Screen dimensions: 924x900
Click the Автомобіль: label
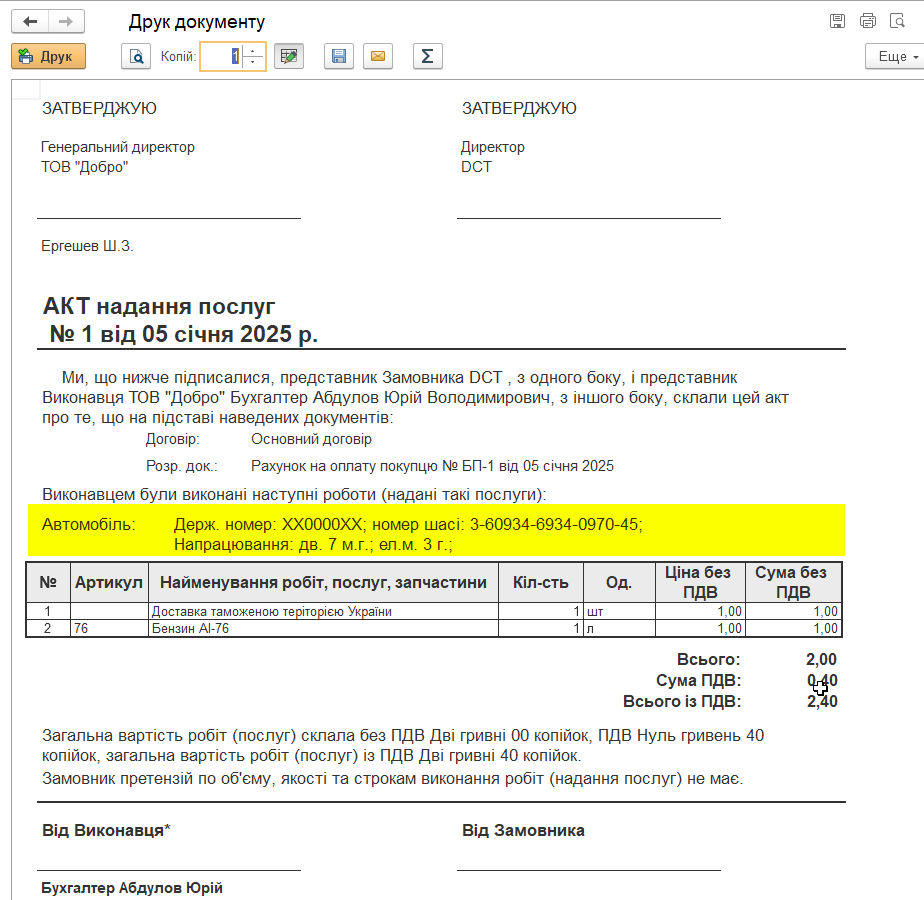88,525
